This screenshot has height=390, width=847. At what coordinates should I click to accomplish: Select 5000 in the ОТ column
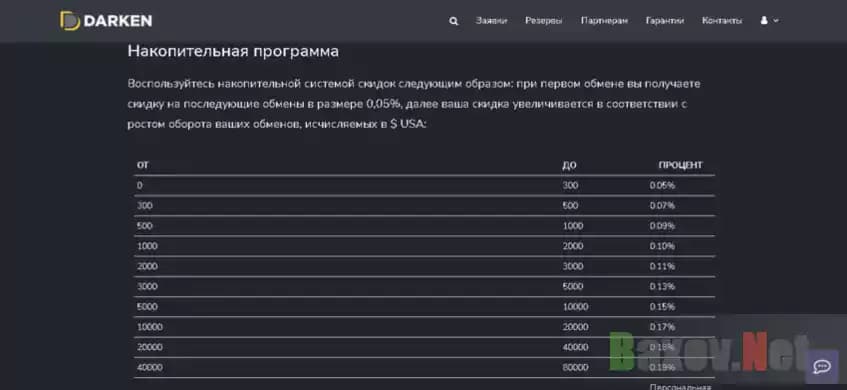click(147, 306)
